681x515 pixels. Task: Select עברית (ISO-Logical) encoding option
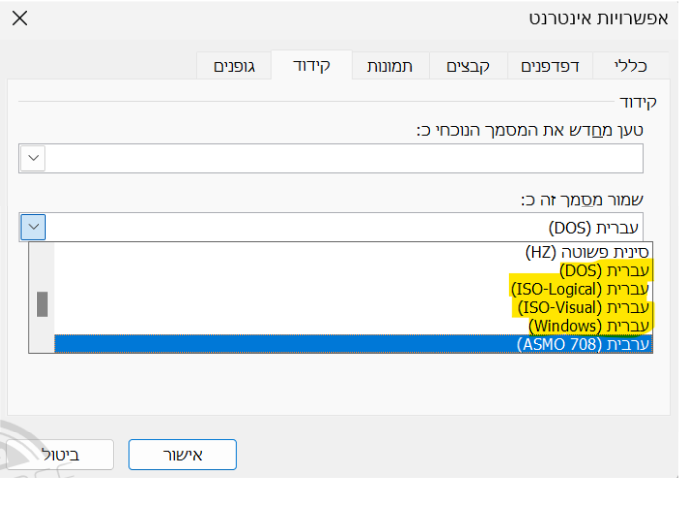click(580, 289)
